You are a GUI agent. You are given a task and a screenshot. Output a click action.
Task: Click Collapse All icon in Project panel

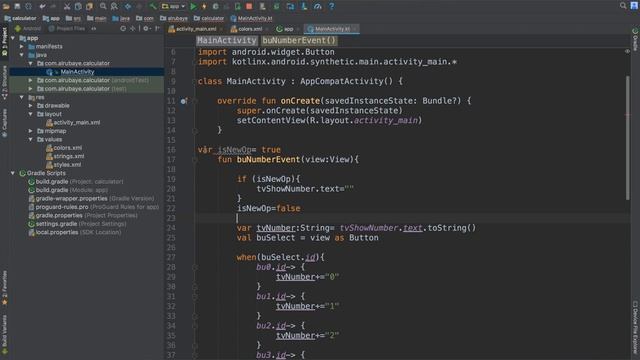pos(133,29)
